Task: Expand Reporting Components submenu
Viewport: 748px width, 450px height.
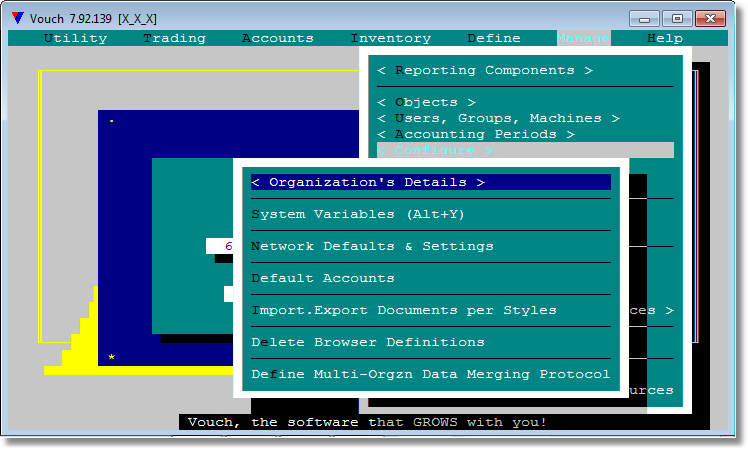Action: (485, 71)
